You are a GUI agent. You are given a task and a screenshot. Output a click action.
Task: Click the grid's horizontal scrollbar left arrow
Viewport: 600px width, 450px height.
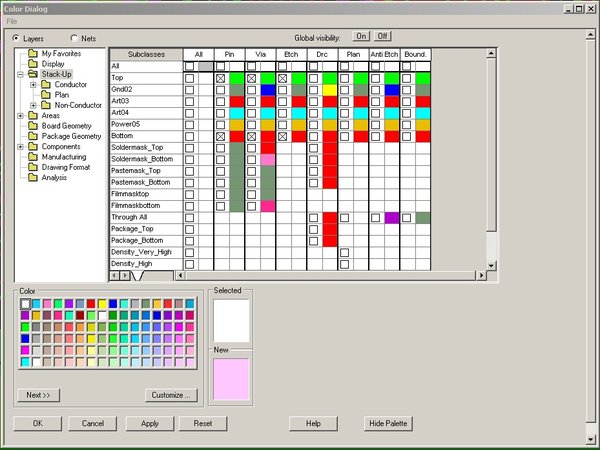(180, 275)
